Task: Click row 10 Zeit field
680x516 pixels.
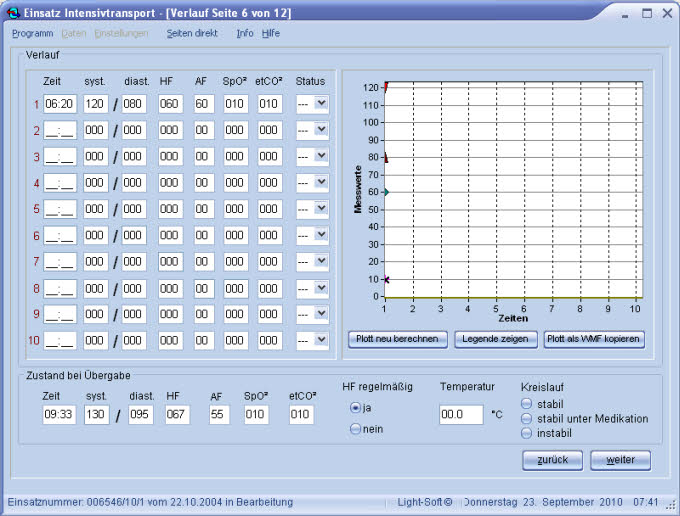Action: 60,341
